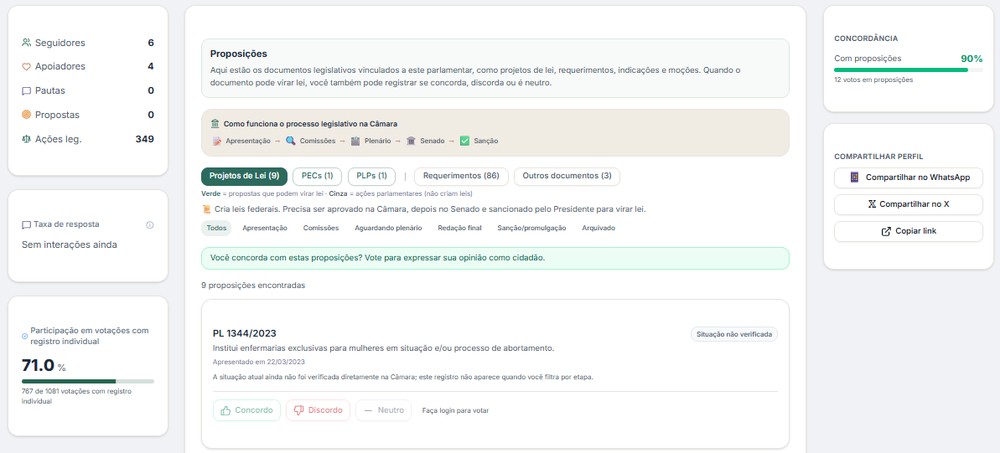
Task: Click Compartilhar no WhatsApp button
Action: [x=908, y=177]
